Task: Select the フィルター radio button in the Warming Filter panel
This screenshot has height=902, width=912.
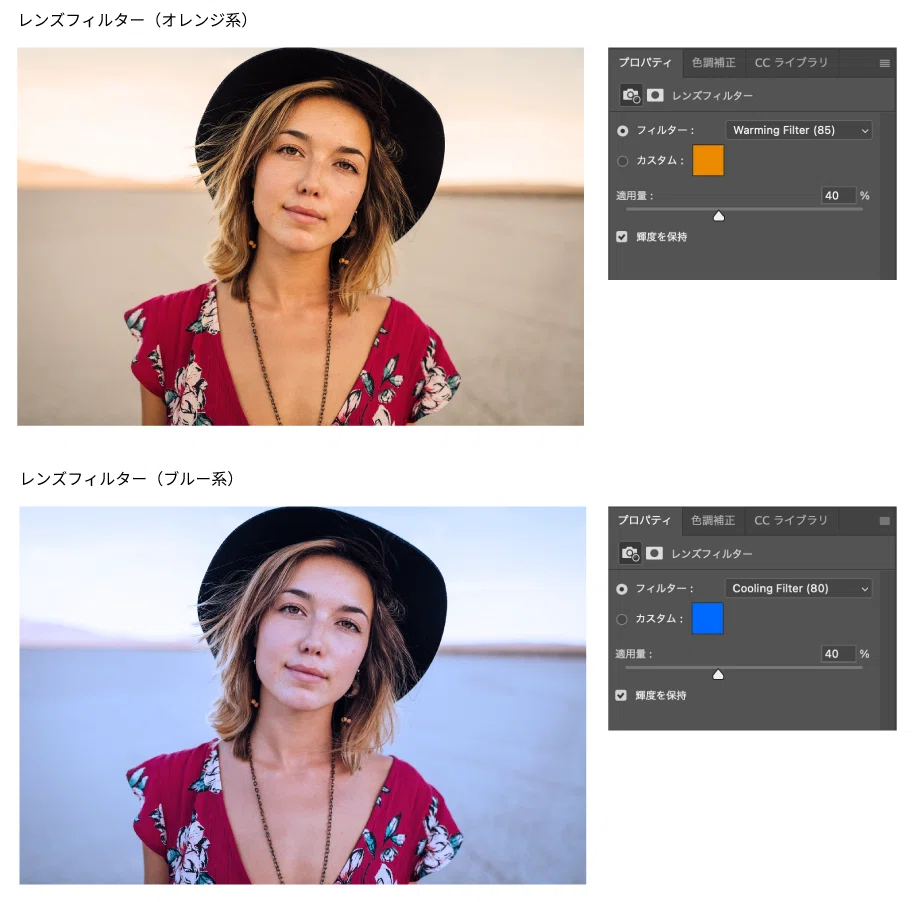Action: pos(622,131)
